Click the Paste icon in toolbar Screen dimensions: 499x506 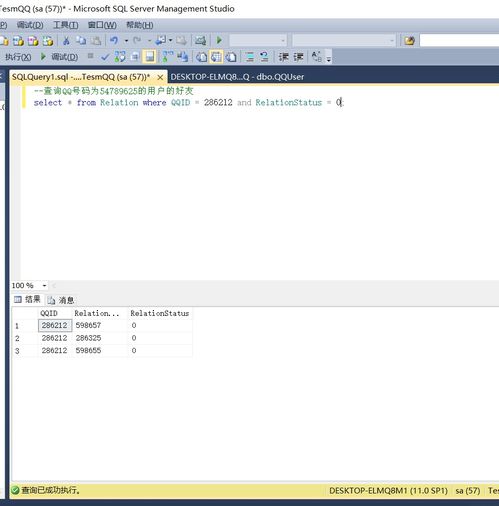(96, 41)
